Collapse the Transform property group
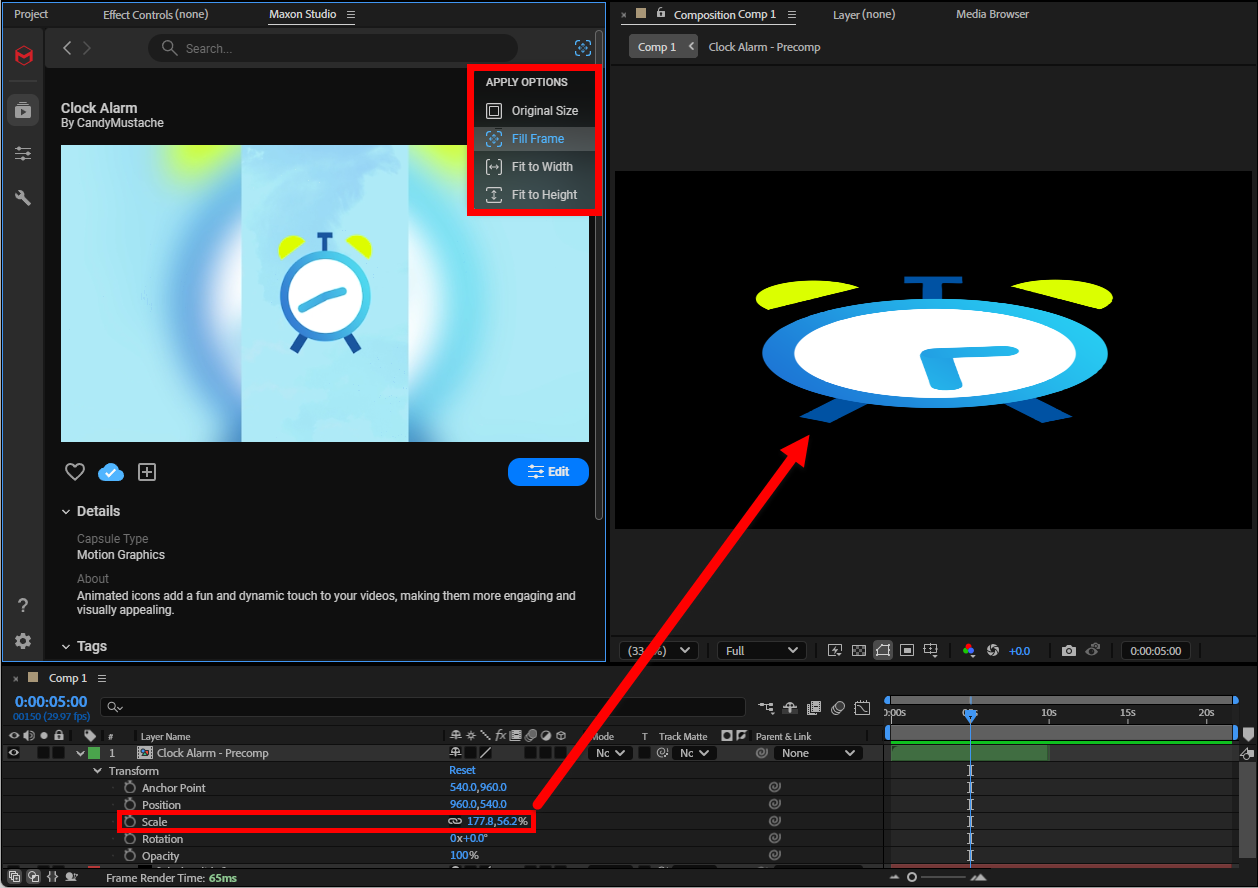The image size is (1258, 888). click(97, 771)
